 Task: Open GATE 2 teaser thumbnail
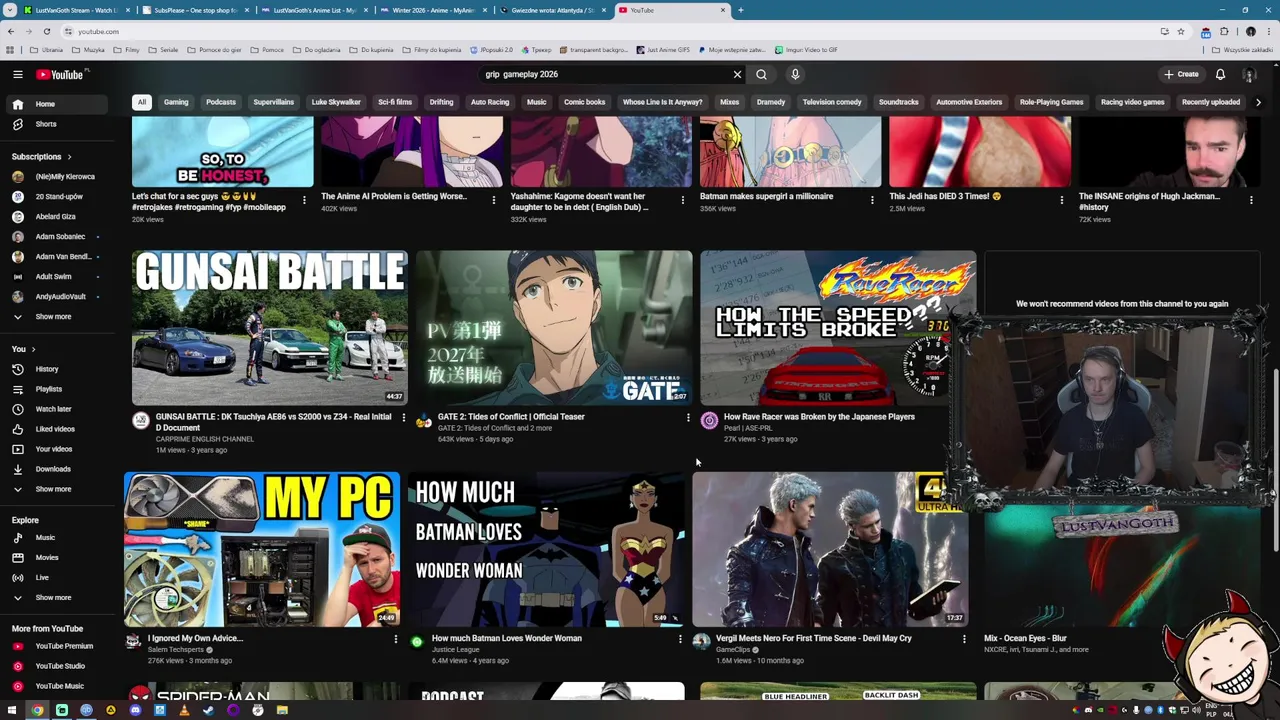click(x=554, y=327)
